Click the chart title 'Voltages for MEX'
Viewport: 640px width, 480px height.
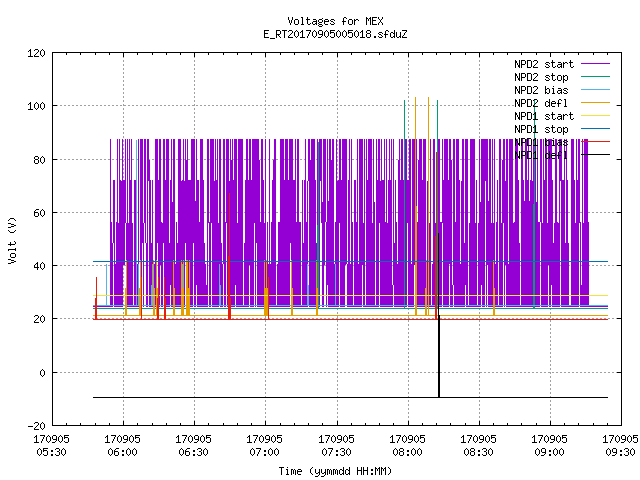click(335, 21)
